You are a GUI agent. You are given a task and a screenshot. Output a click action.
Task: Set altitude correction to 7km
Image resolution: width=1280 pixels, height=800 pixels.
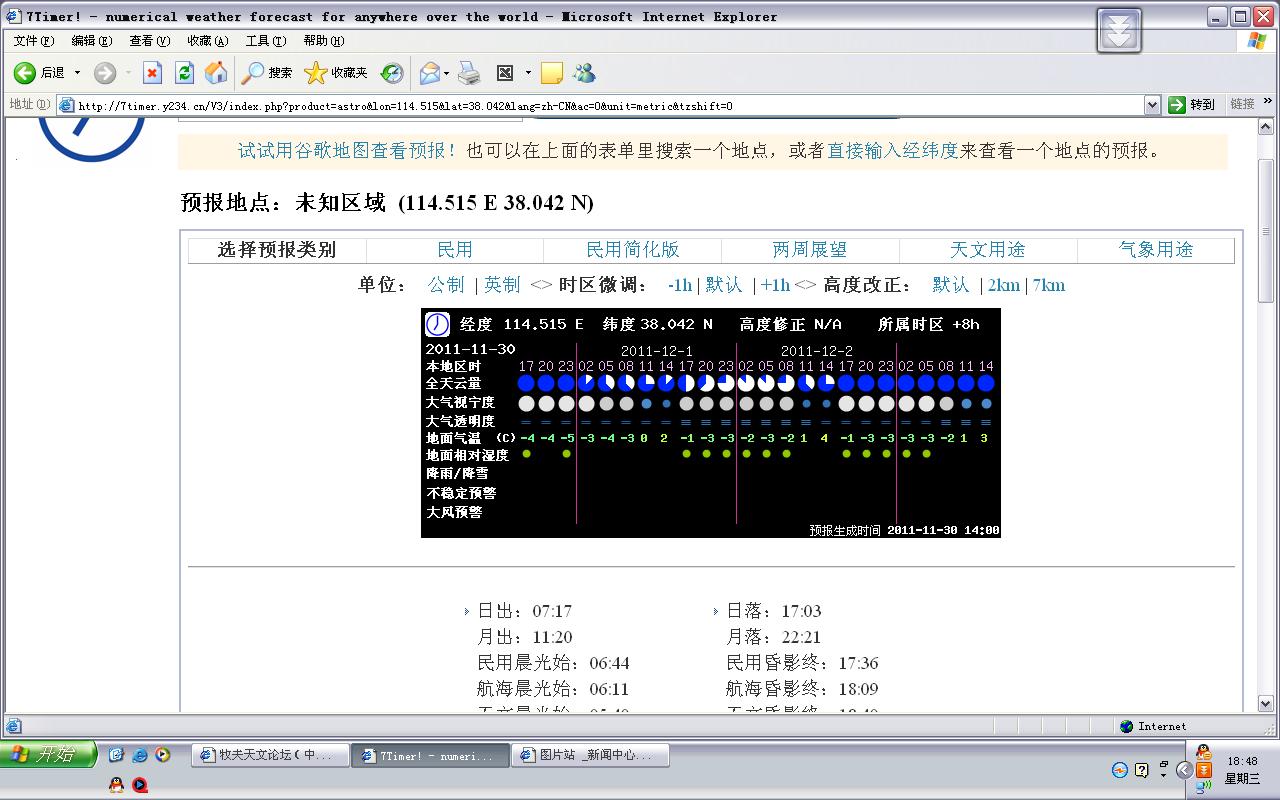point(1049,285)
